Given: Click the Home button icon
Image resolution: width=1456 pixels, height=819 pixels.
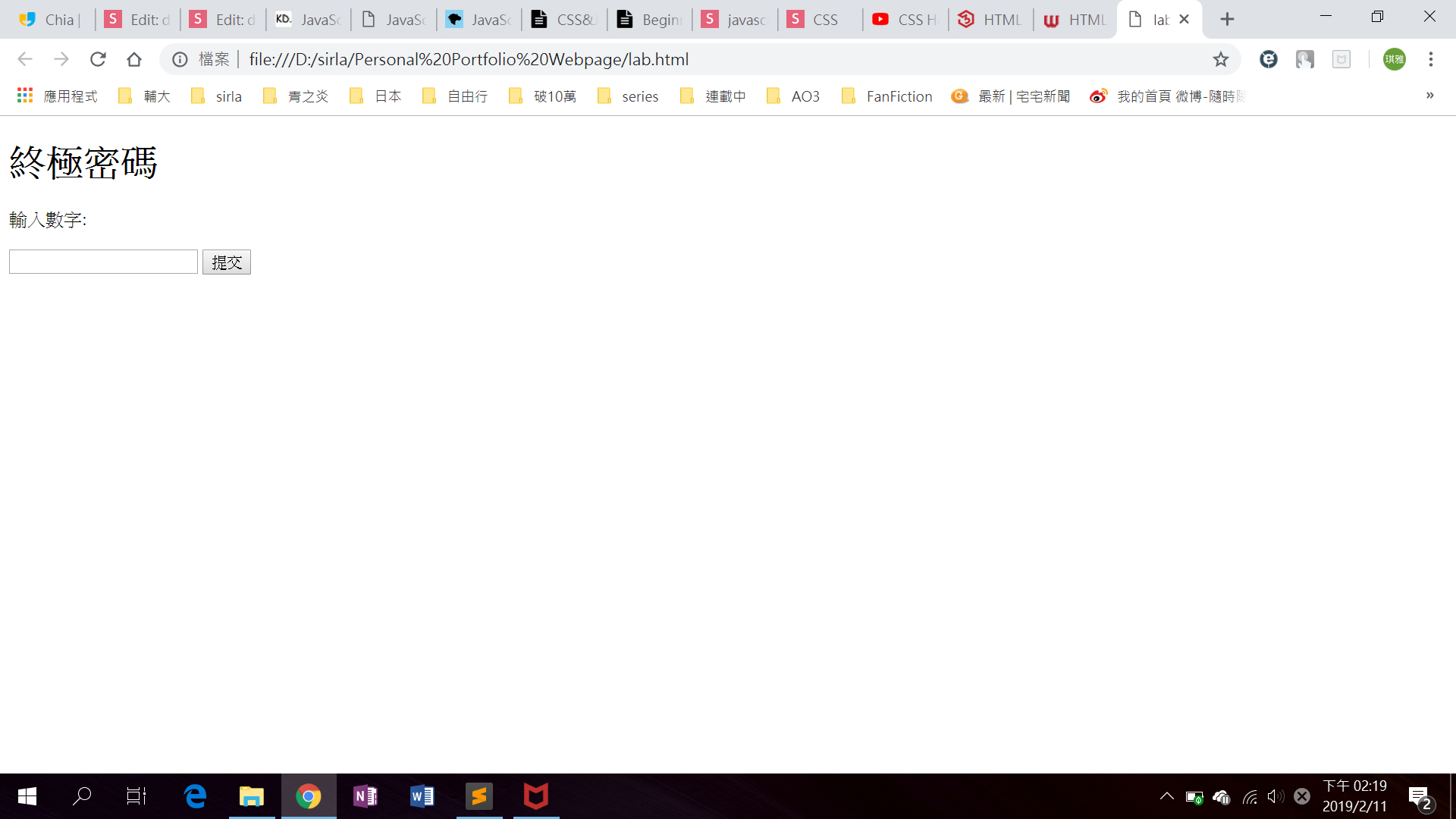Looking at the screenshot, I should (x=134, y=59).
